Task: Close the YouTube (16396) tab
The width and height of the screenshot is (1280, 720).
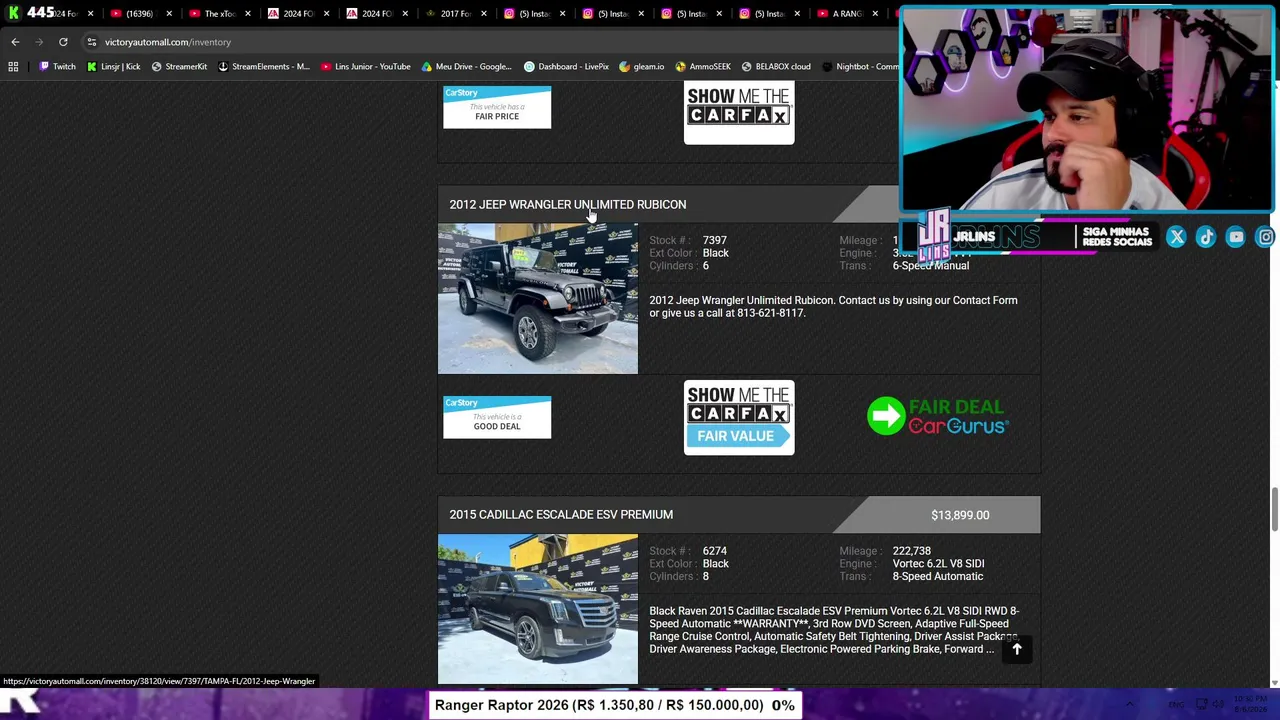Action: [168, 14]
